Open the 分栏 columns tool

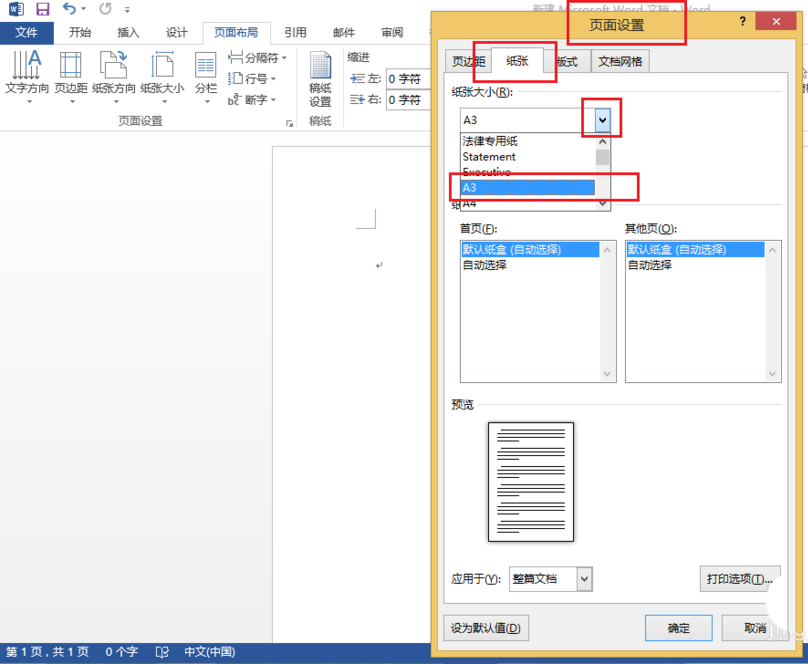point(206,77)
